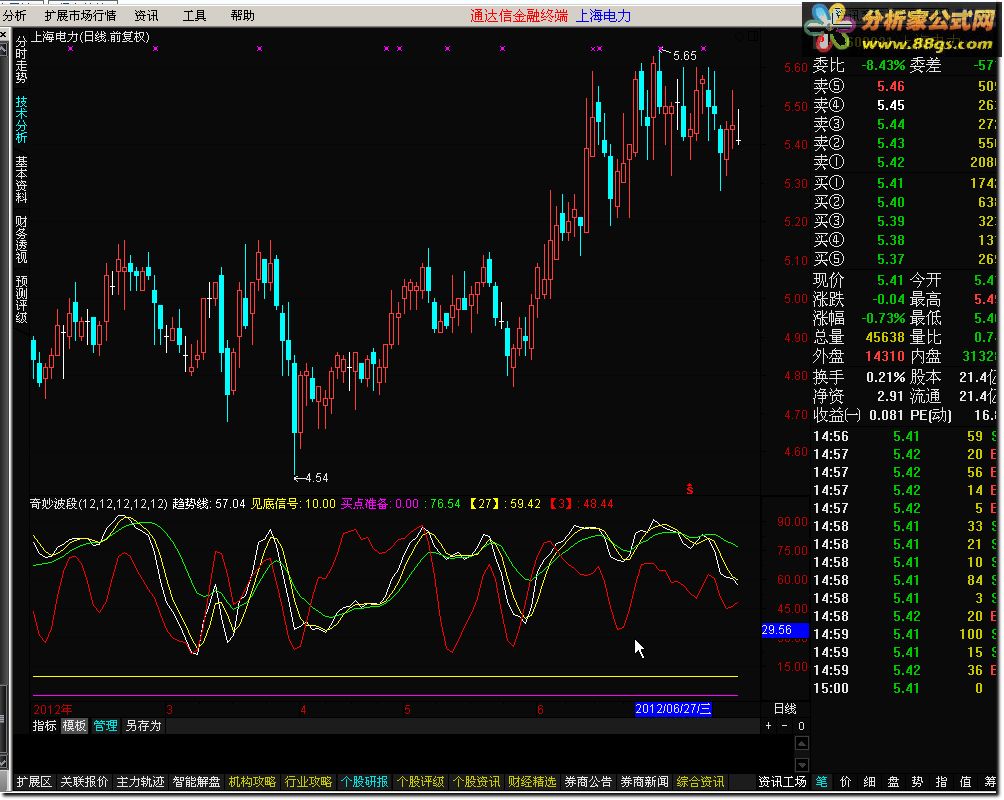The image size is (1004, 800).
Task: Click the 买① price 5.41
Action: pos(891,184)
